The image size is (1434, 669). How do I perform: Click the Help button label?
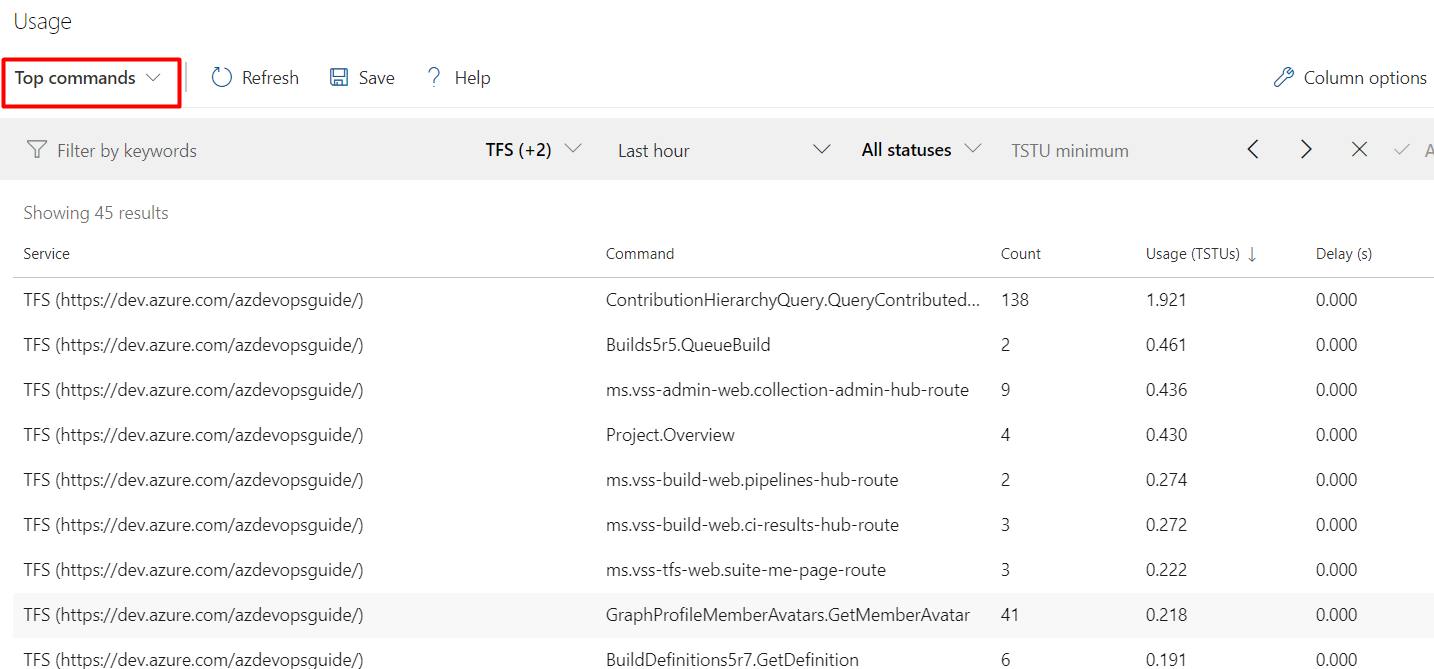(472, 78)
